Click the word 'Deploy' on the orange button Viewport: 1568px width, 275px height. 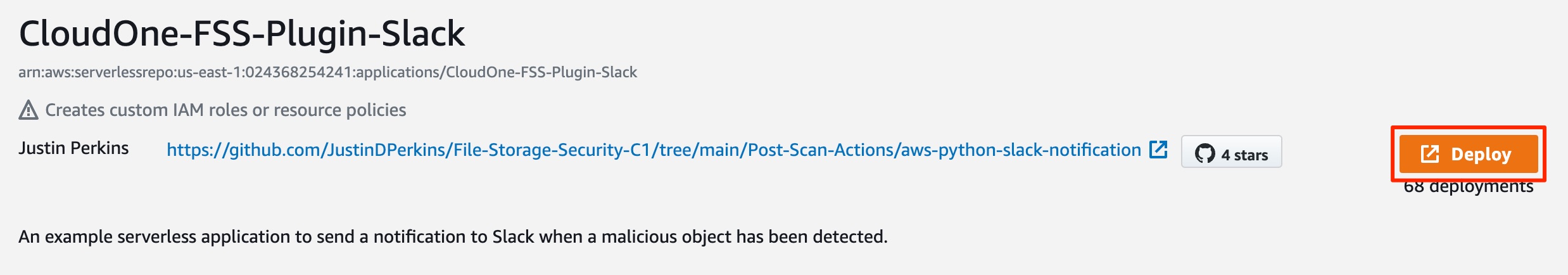[1481, 154]
